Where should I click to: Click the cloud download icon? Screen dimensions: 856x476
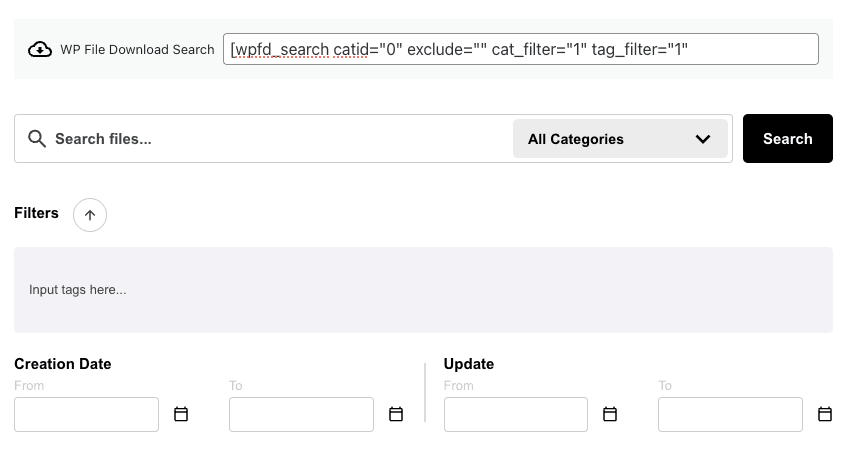pos(40,49)
